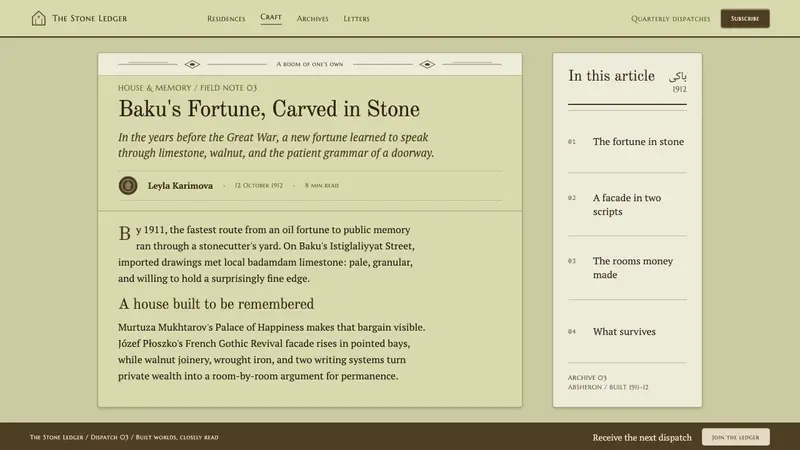The image size is (800, 450).
Task: Select the Craft nav tab
Action: [271, 17]
